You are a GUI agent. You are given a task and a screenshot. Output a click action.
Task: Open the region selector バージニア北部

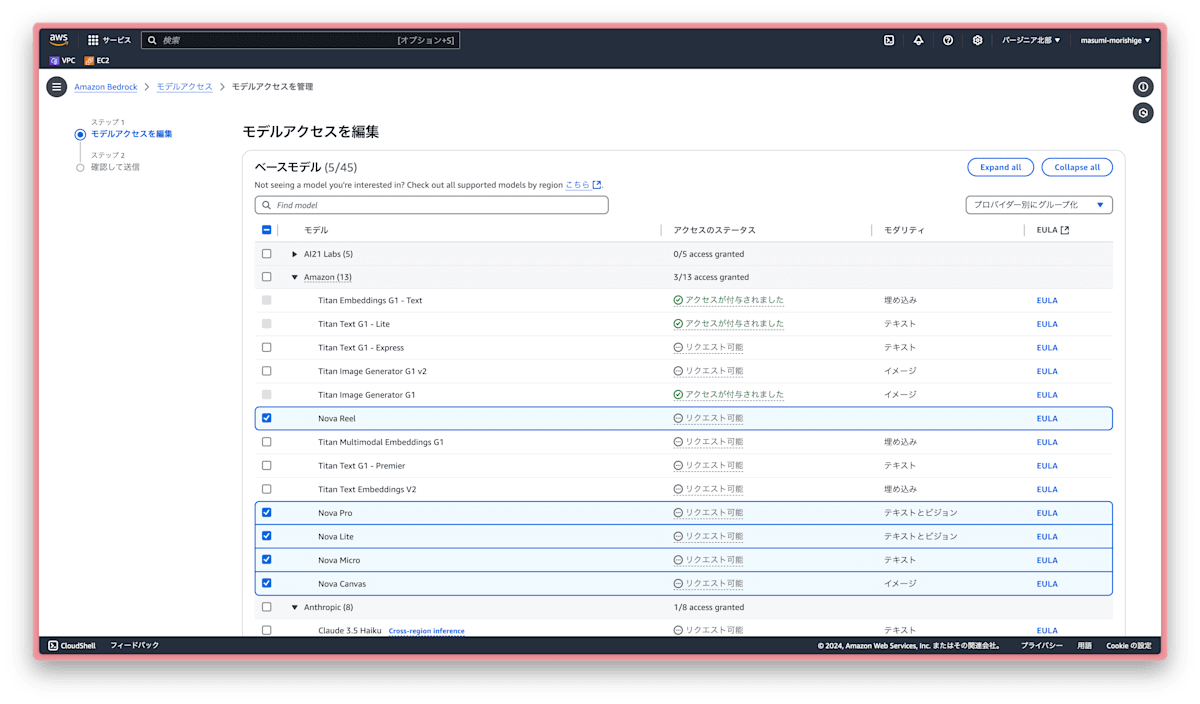pos(1031,40)
